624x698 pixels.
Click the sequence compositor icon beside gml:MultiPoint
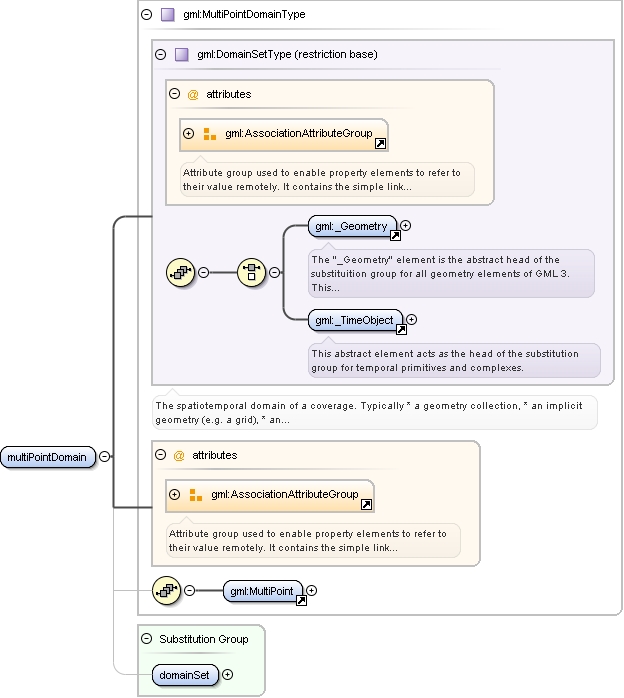point(166,590)
